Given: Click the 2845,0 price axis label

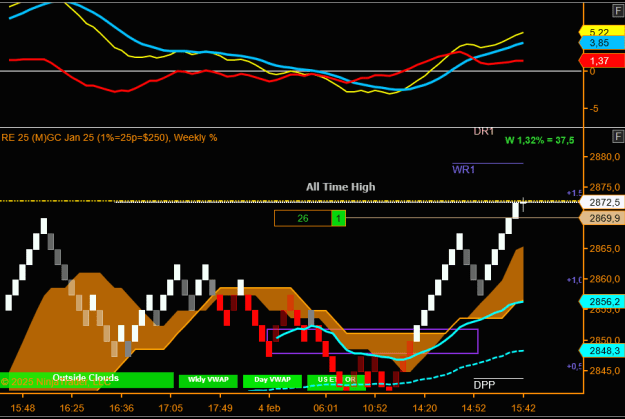Looking at the screenshot, I should [x=605, y=371].
